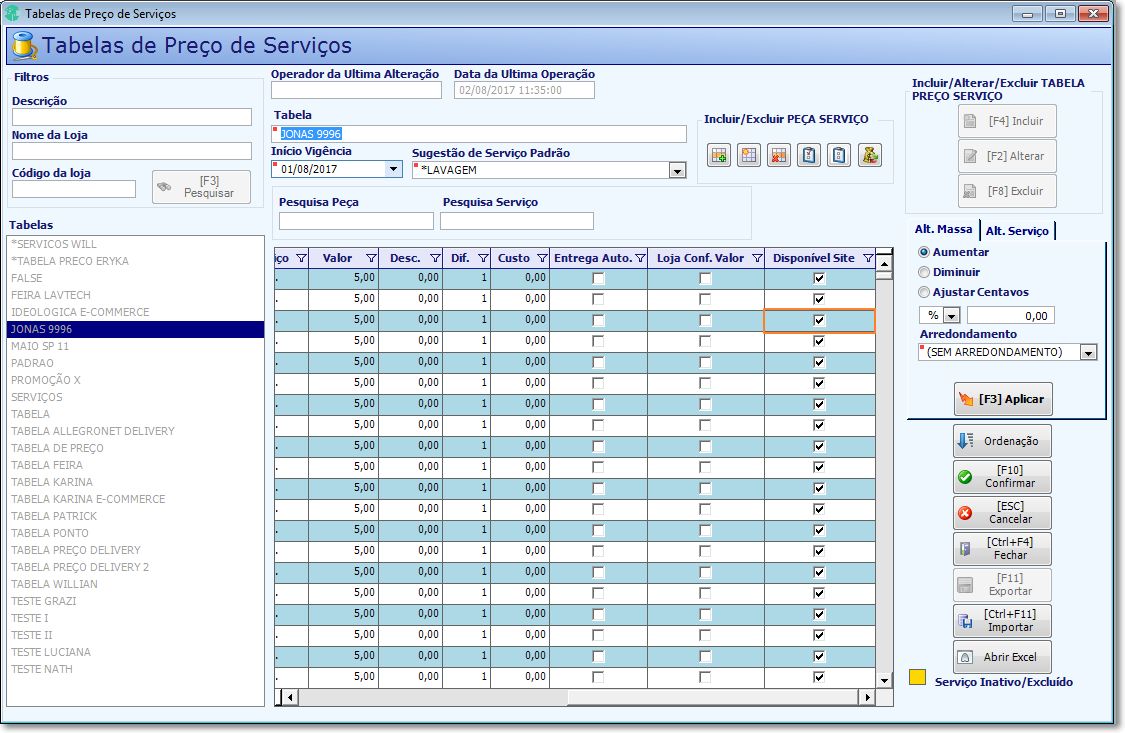Select the Ajustar Centavos radio option

[x=924, y=292]
